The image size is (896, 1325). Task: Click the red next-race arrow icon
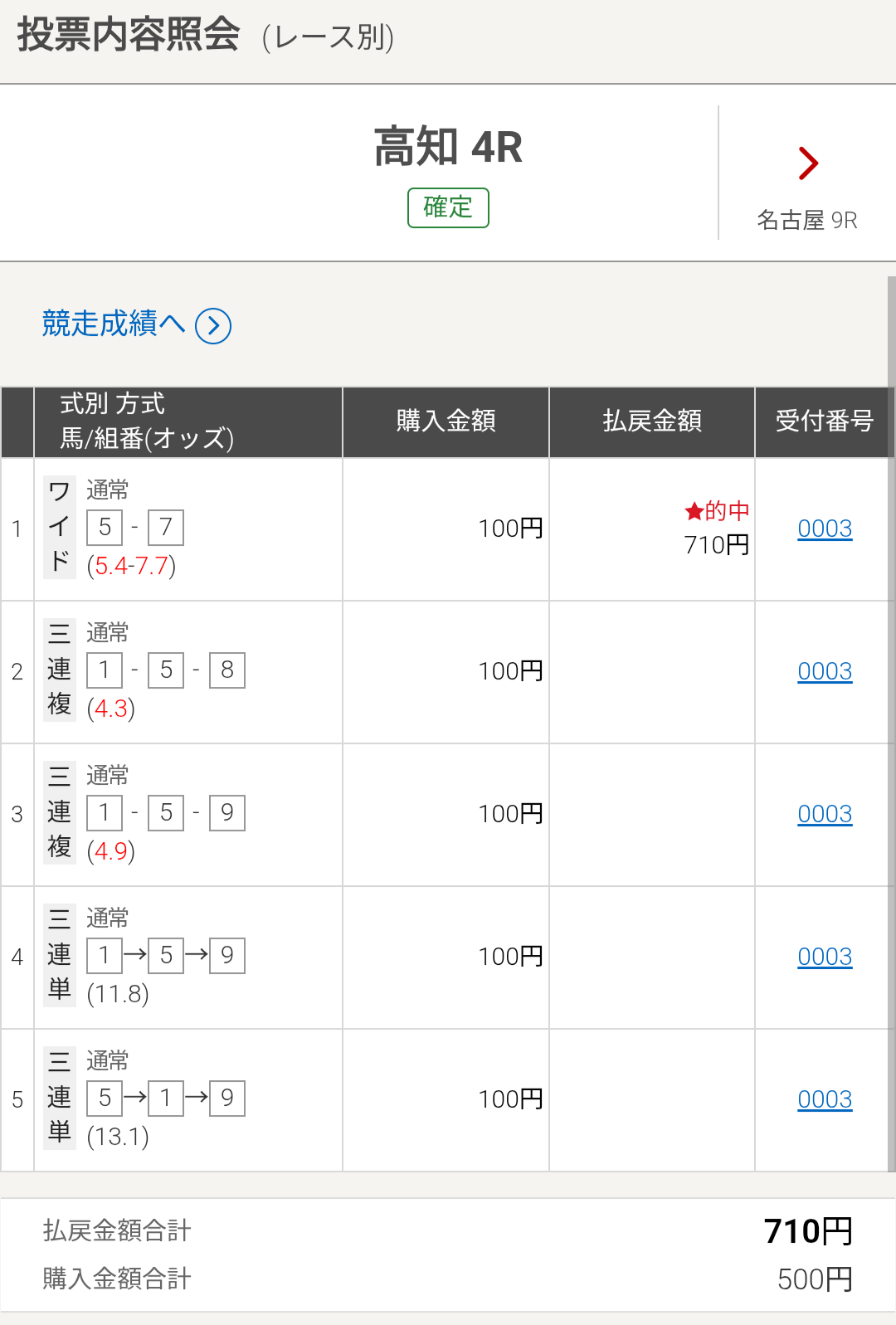(808, 163)
